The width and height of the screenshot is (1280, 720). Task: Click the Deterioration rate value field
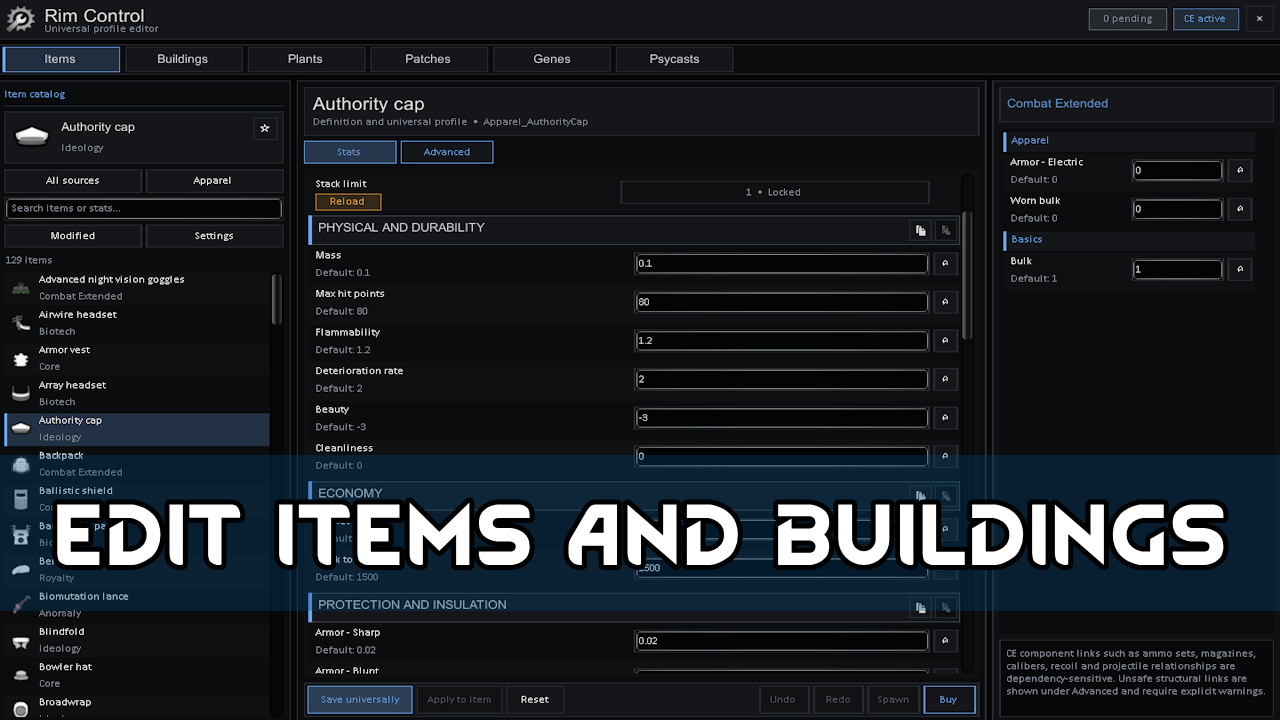pos(782,379)
